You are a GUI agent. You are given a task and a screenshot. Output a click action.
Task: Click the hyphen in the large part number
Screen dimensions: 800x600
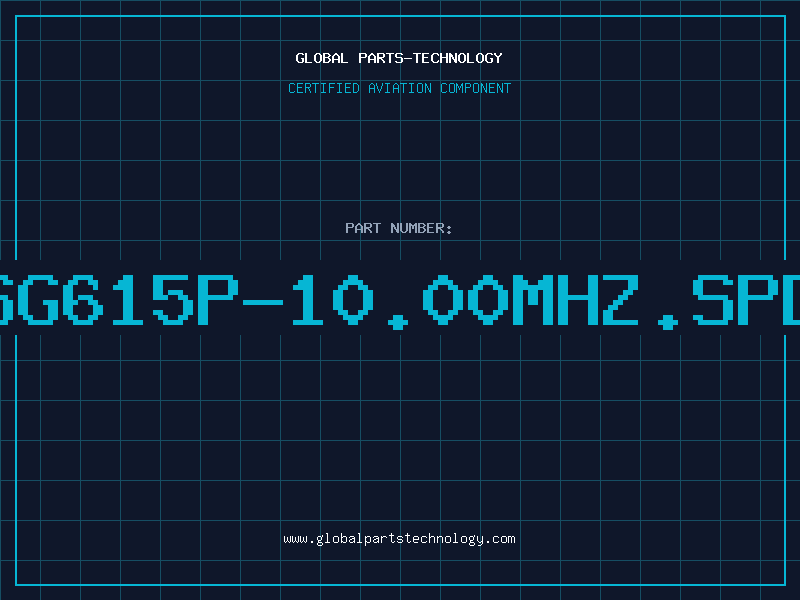263,302
